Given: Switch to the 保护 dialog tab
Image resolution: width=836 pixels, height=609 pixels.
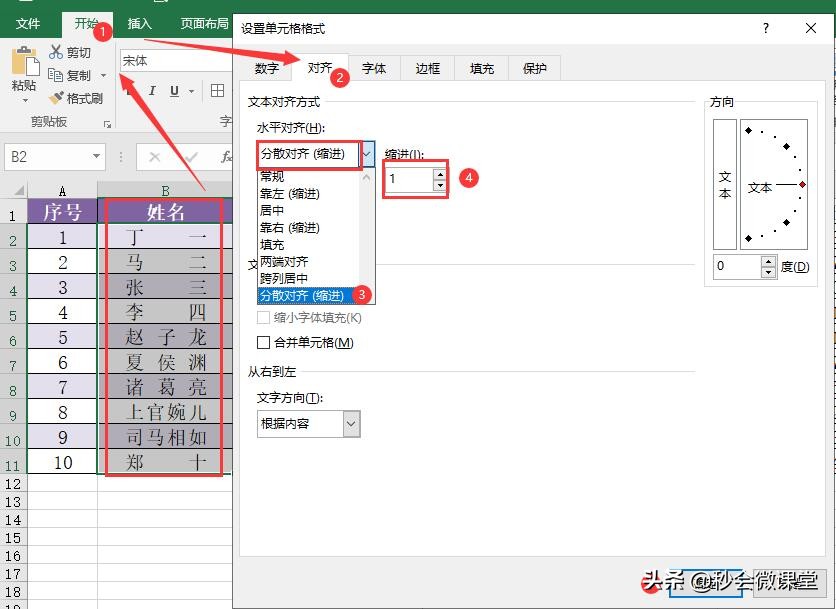Looking at the screenshot, I should click(535, 68).
